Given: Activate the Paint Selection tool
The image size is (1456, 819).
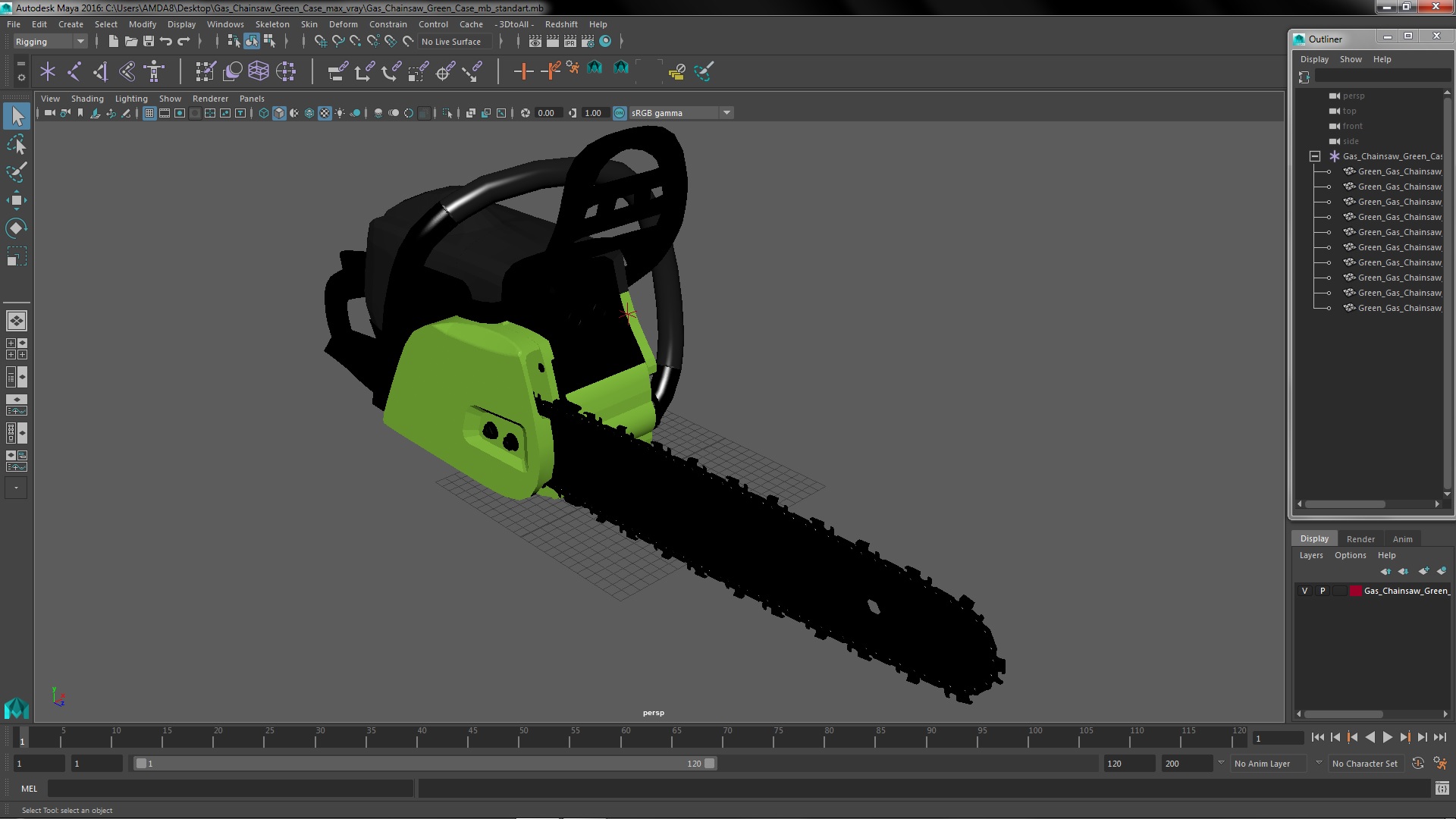Looking at the screenshot, I should coord(17,172).
